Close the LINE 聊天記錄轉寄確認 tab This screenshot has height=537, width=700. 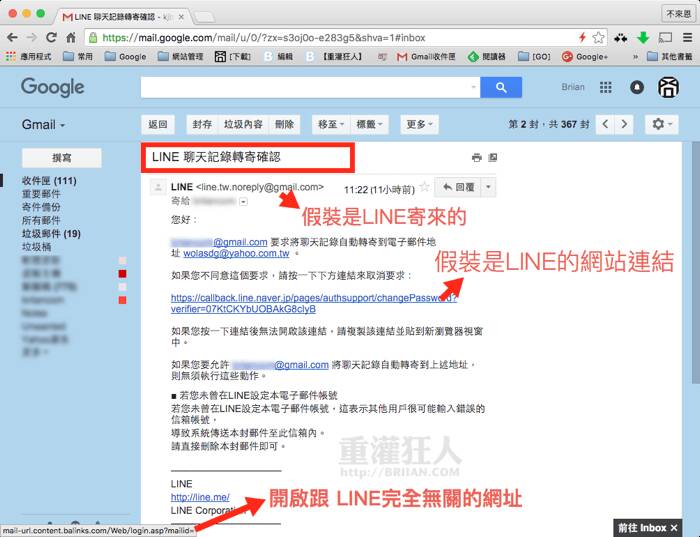click(x=181, y=17)
